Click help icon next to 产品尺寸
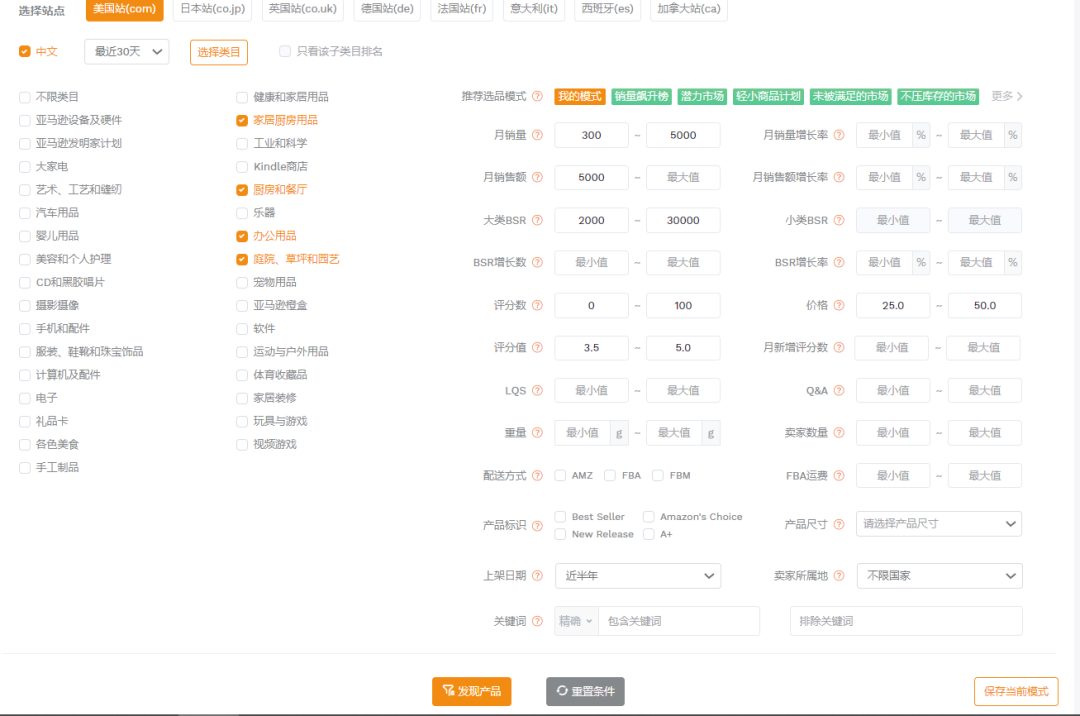This screenshot has width=1080, height=716. (x=839, y=524)
